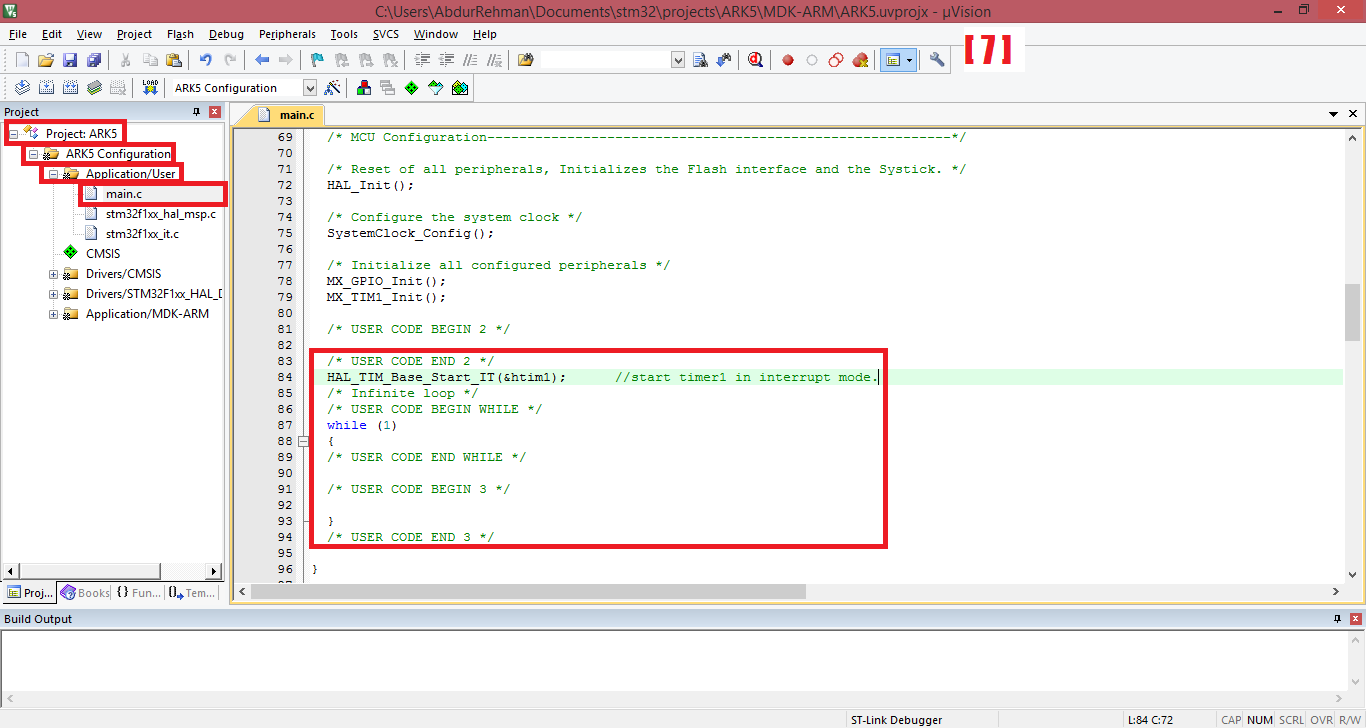Collapse the while loop block at line 88
Screen dimensions: 1366x728
click(302, 441)
